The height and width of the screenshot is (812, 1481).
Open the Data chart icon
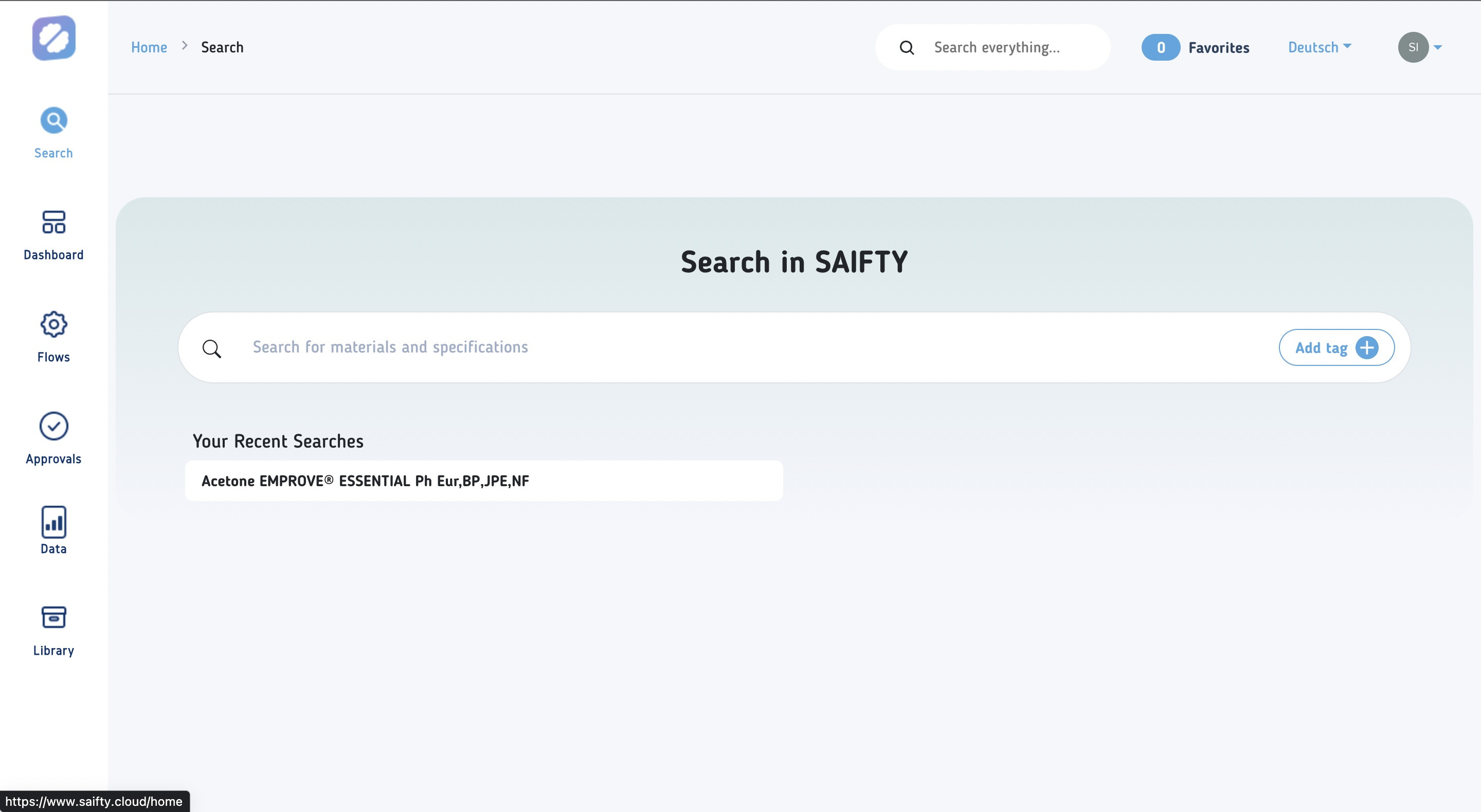click(x=53, y=522)
